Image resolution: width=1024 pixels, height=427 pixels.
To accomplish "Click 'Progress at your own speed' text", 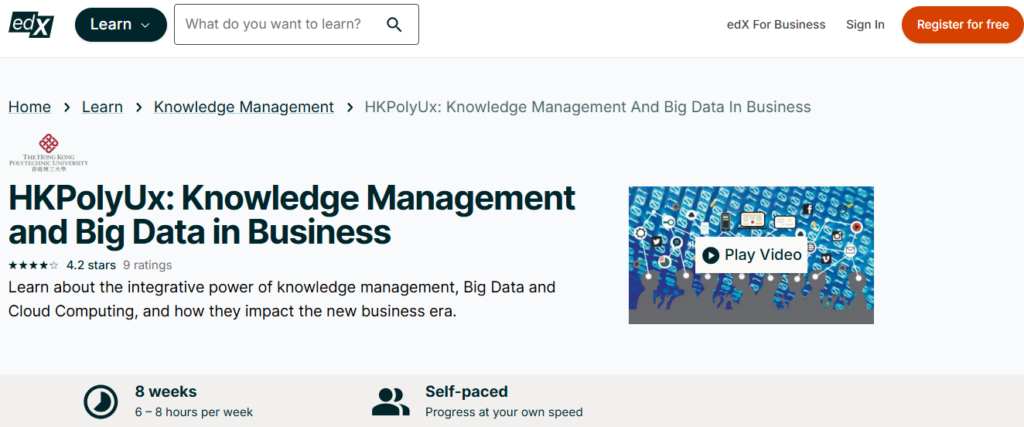I will (504, 413).
